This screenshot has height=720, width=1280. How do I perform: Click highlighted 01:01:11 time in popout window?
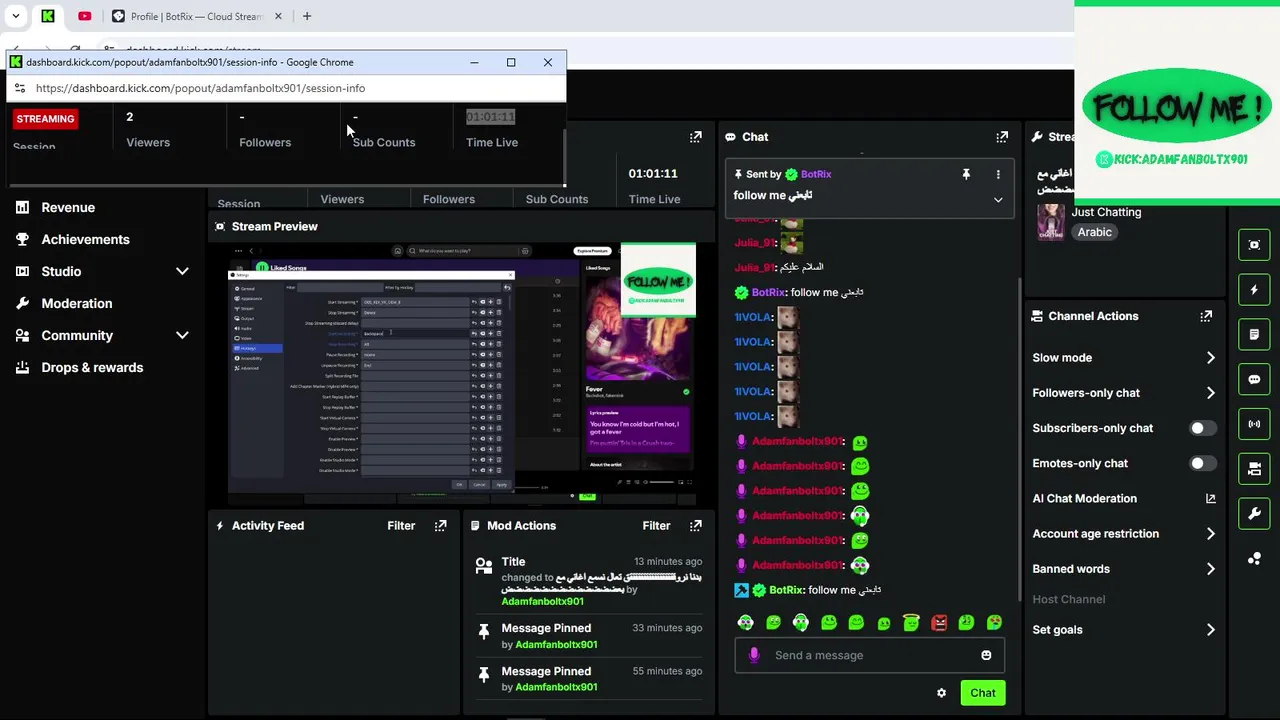pos(490,117)
